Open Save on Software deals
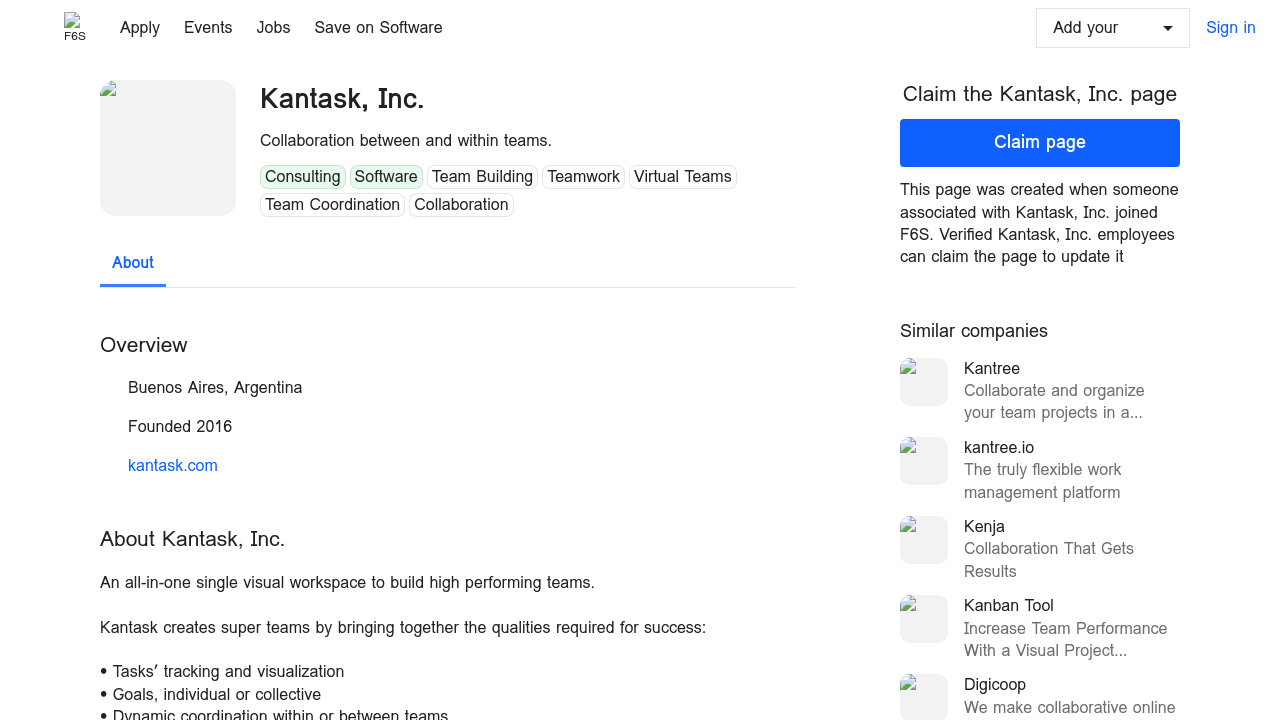Screen dimensions: 1280x720 click(378, 28)
